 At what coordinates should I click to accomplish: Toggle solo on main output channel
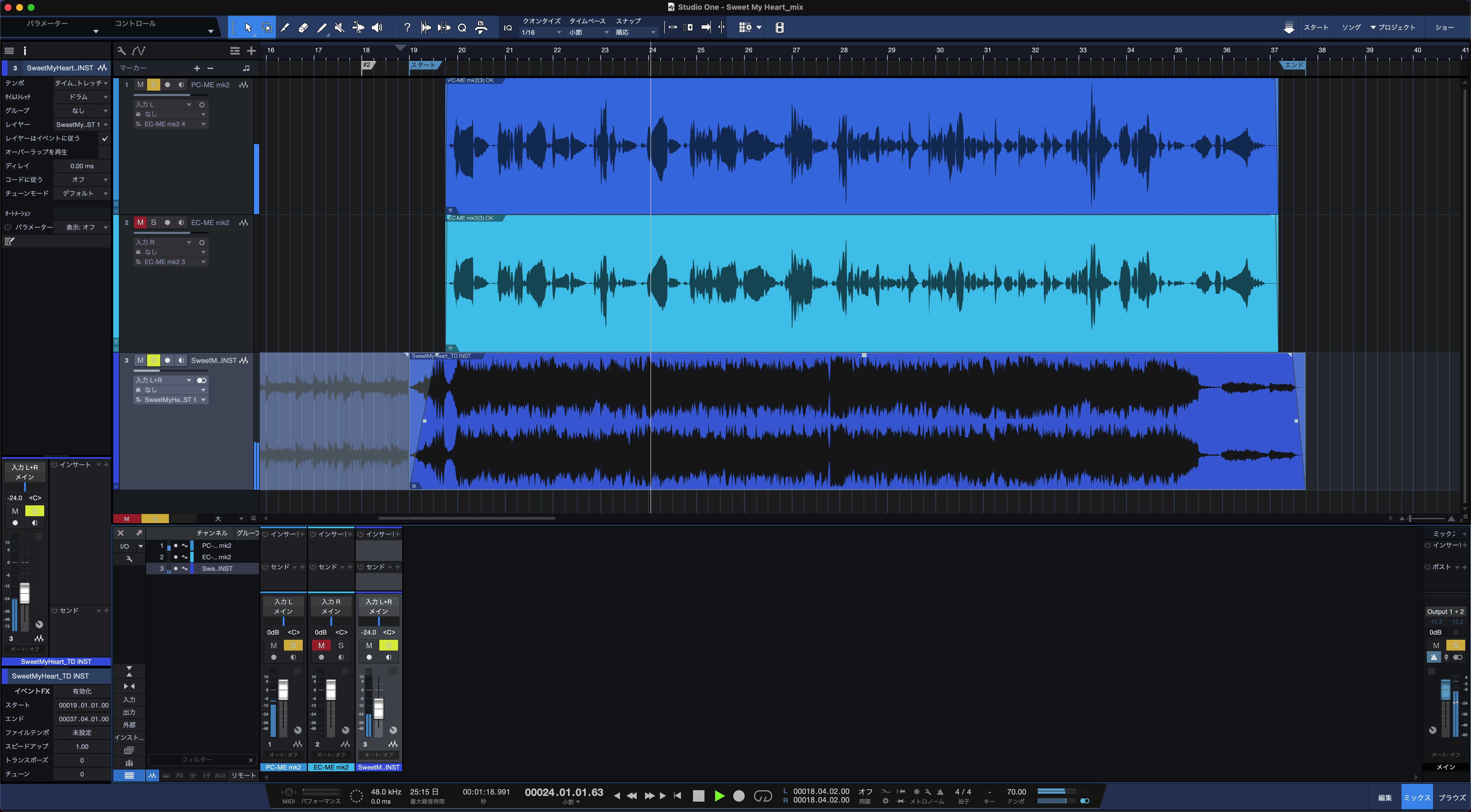[1455, 645]
